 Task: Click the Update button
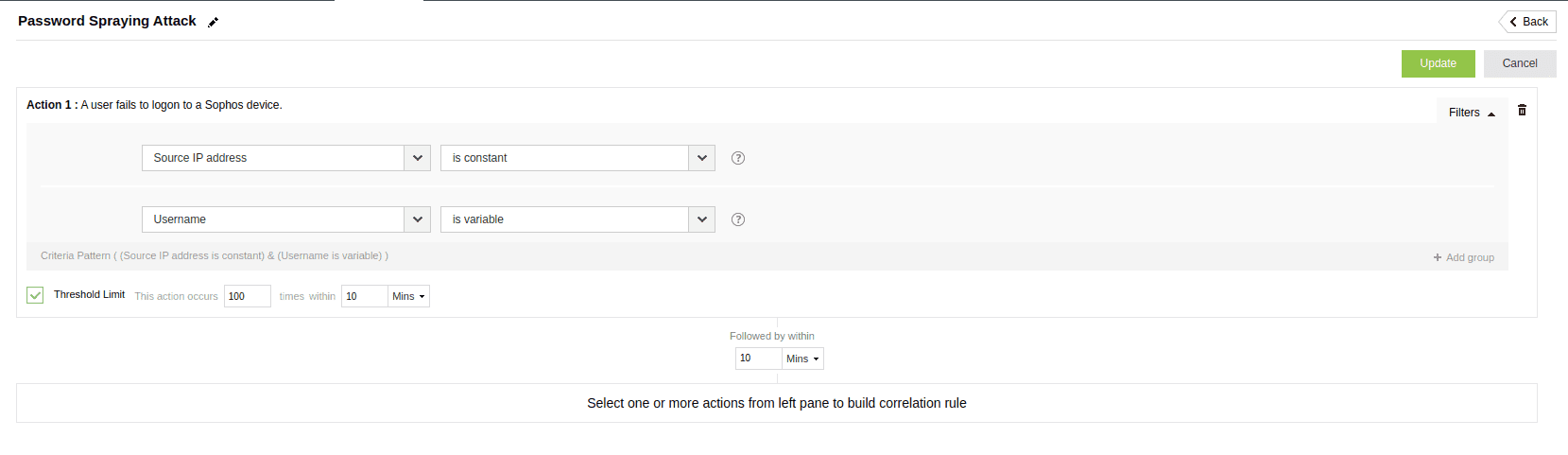[x=1438, y=63]
